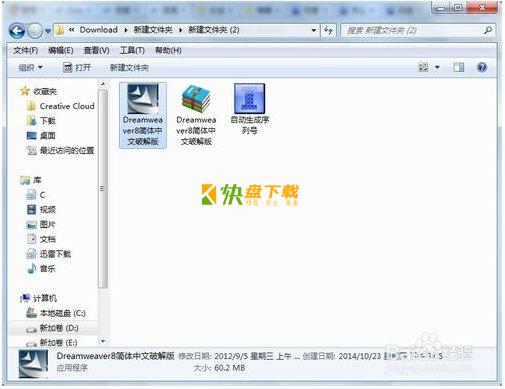Click the Forward navigation arrow

coord(34,31)
